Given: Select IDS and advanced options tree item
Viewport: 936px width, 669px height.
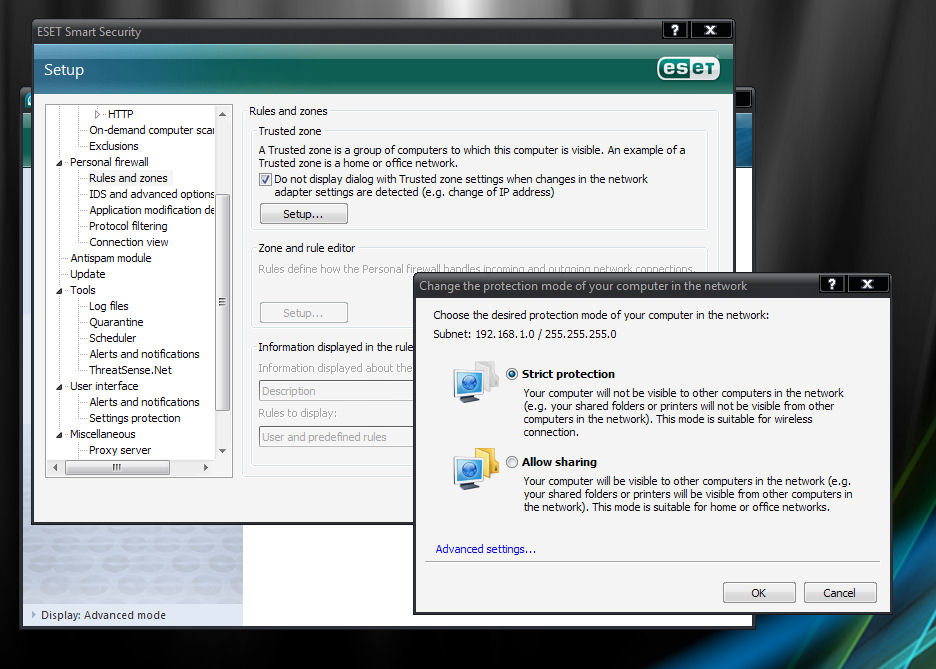Looking at the screenshot, I should coord(151,194).
